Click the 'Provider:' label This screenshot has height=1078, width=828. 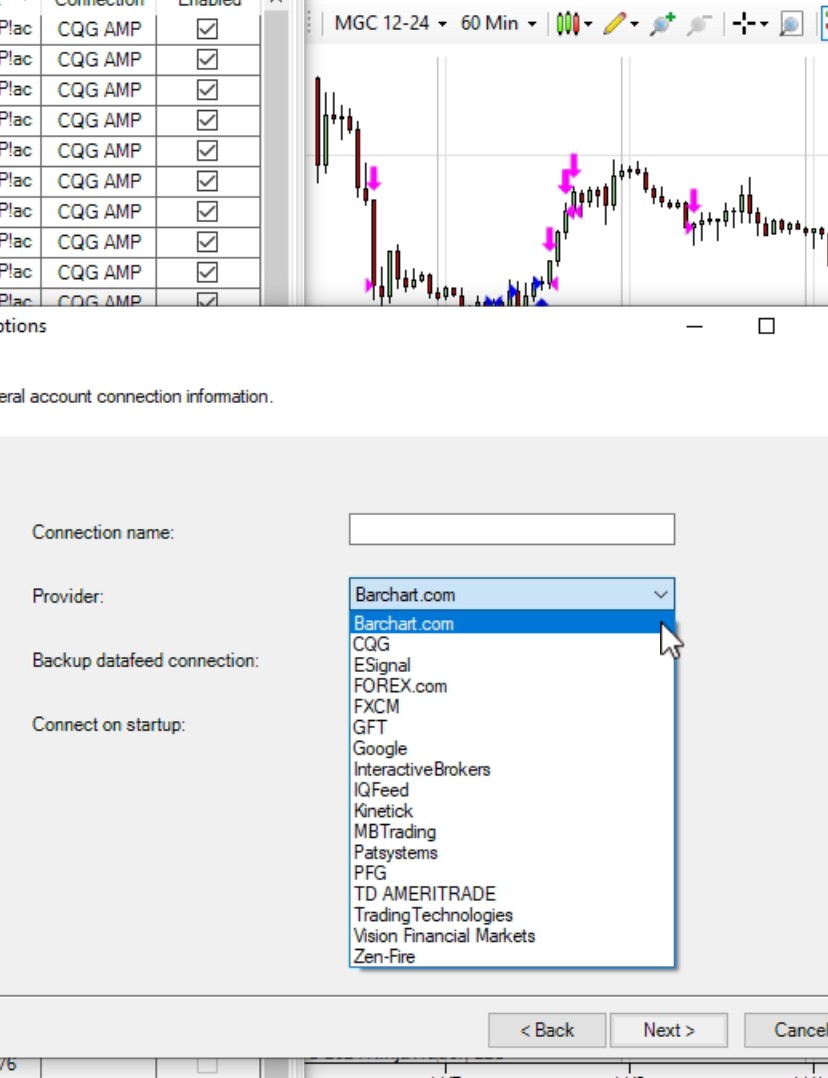click(x=68, y=596)
